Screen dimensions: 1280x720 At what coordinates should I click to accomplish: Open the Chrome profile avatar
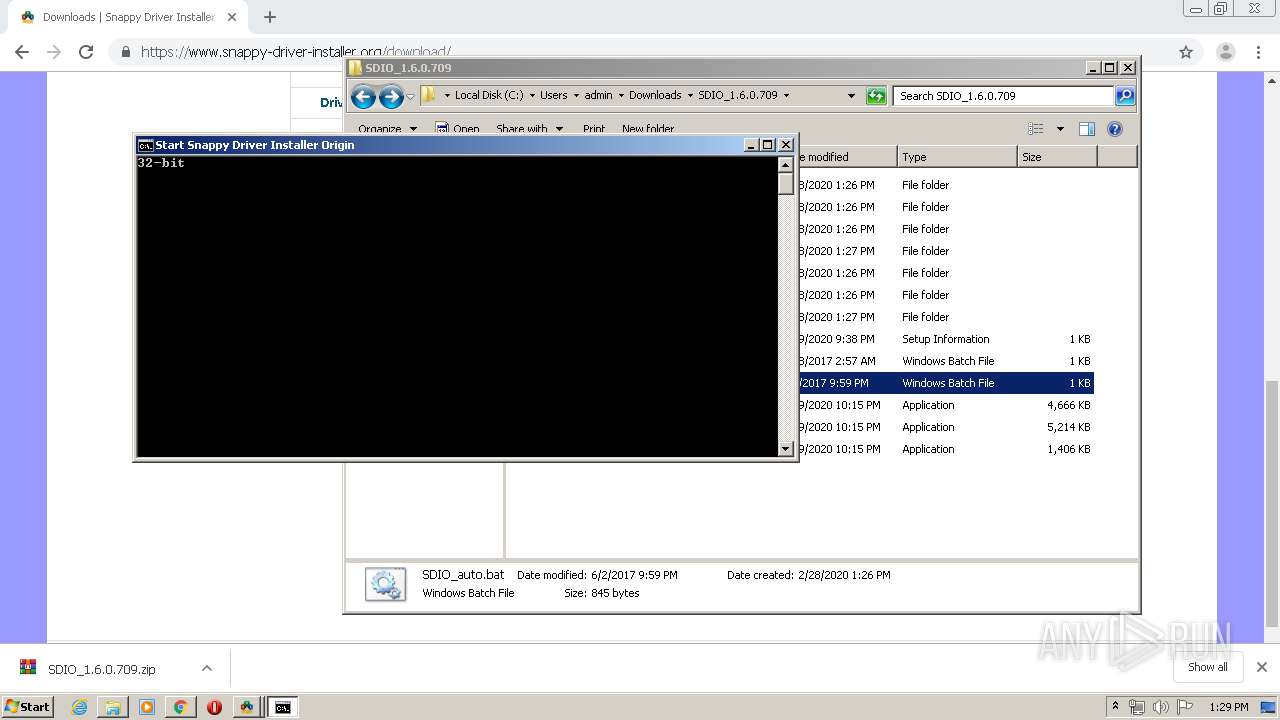click(x=1225, y=52)
